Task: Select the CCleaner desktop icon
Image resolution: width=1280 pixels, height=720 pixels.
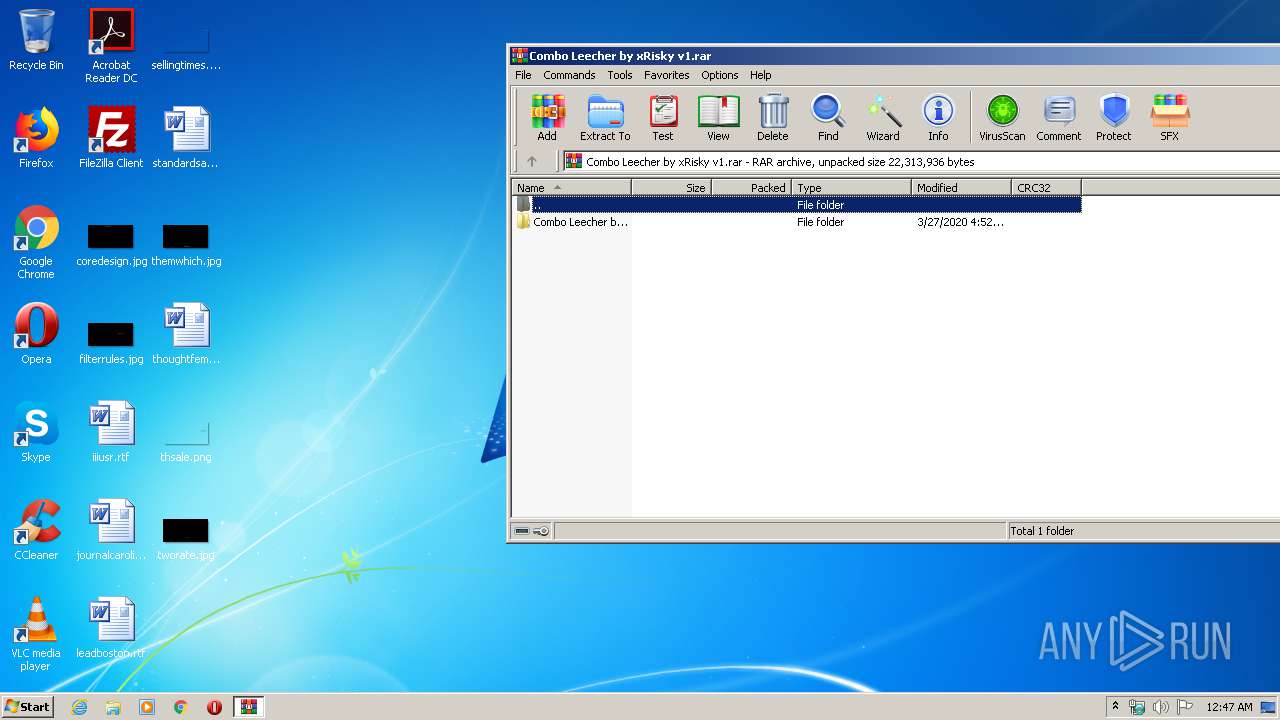Action: pyautogui.click(x=36, y=530)
